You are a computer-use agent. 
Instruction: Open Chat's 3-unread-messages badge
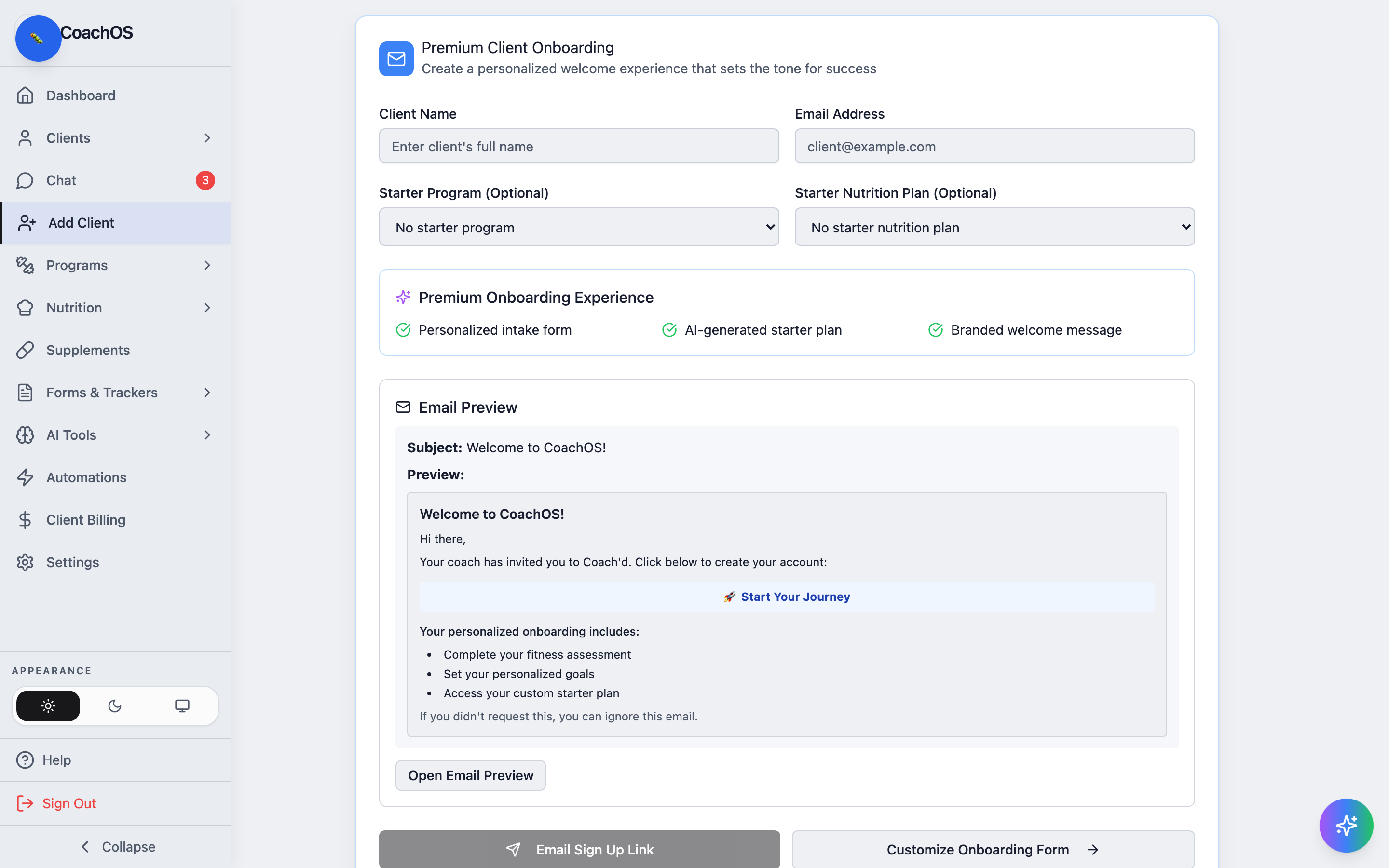point(205,180)
